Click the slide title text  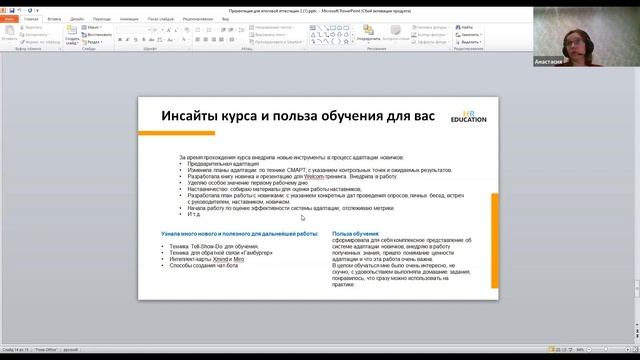point(298,116)
